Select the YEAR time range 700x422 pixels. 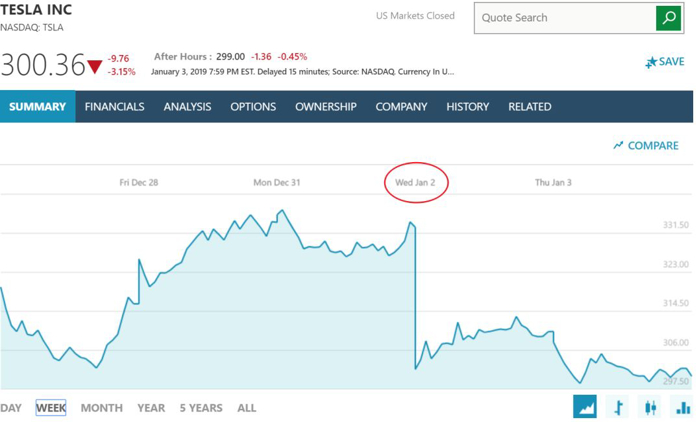(151, 408)
